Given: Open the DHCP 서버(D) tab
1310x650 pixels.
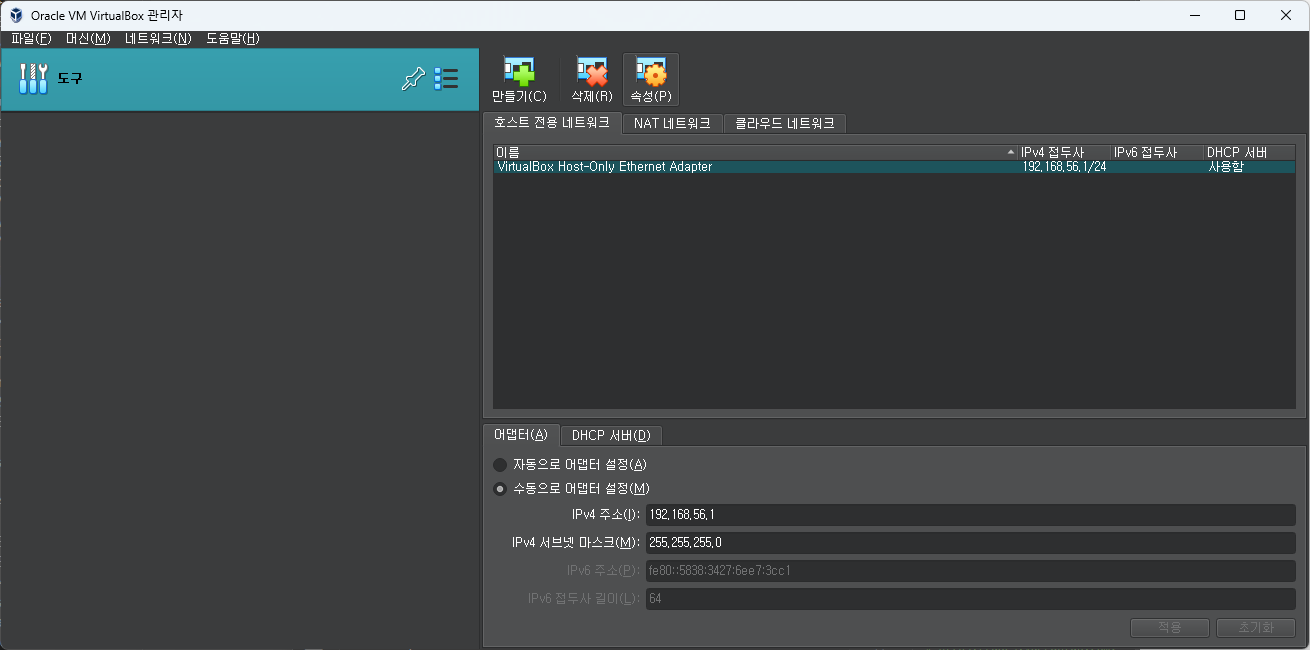Looking at the screenshot, I should pos(611,435).
